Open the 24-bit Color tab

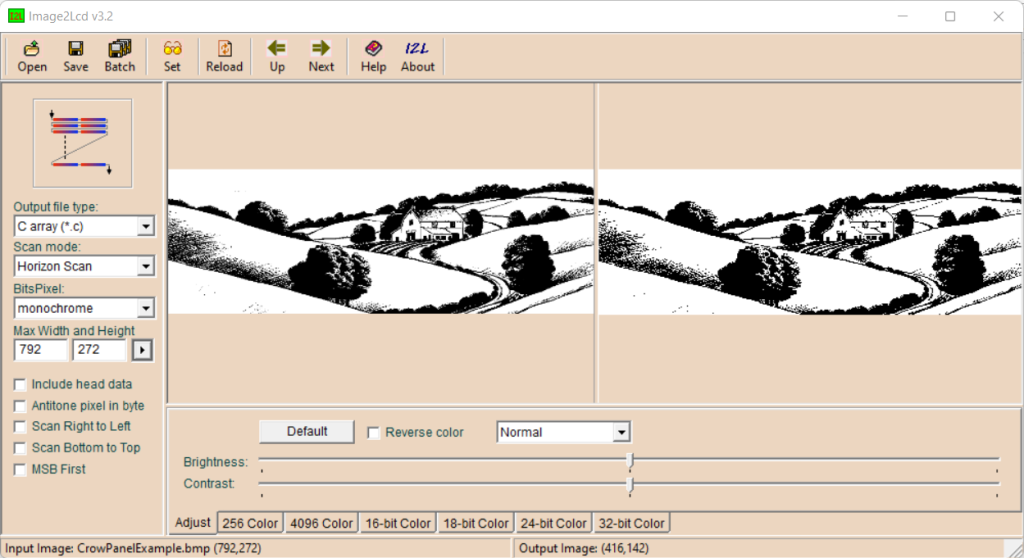(x=553, y=523)
